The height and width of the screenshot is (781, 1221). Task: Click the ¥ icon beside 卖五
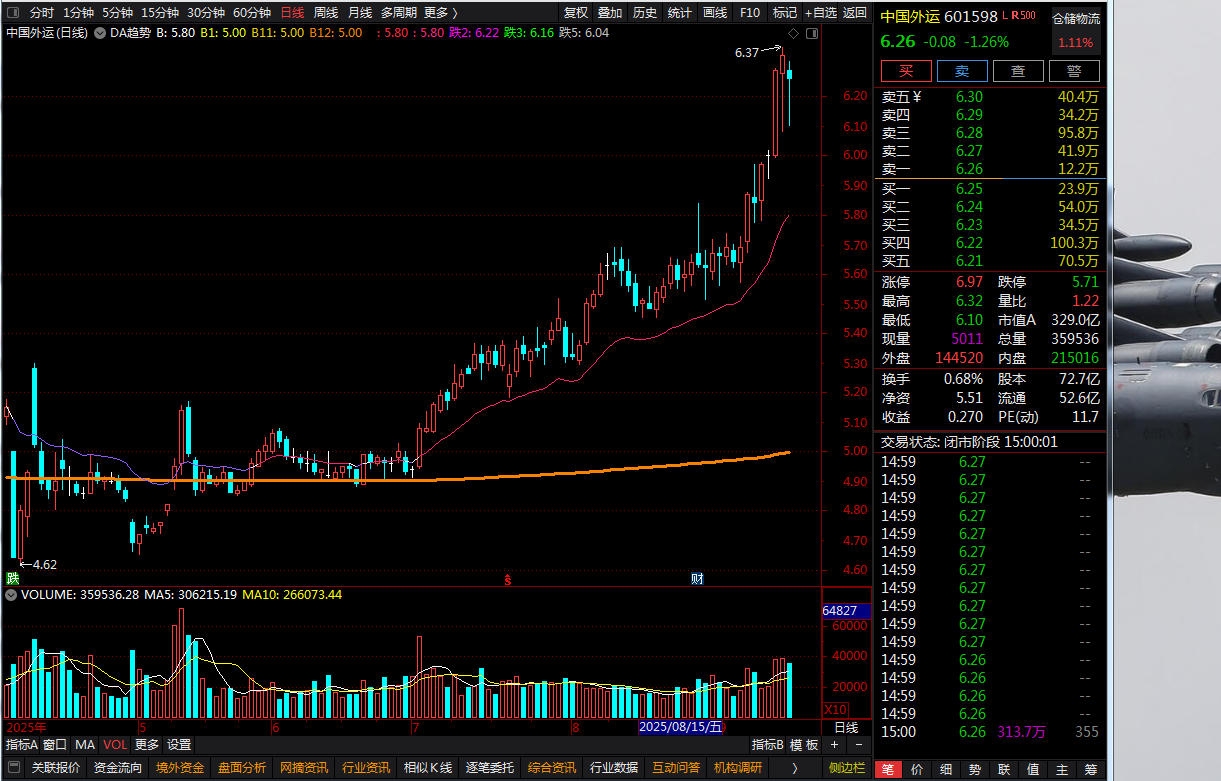pyautogui.click(x=917, y=97)
